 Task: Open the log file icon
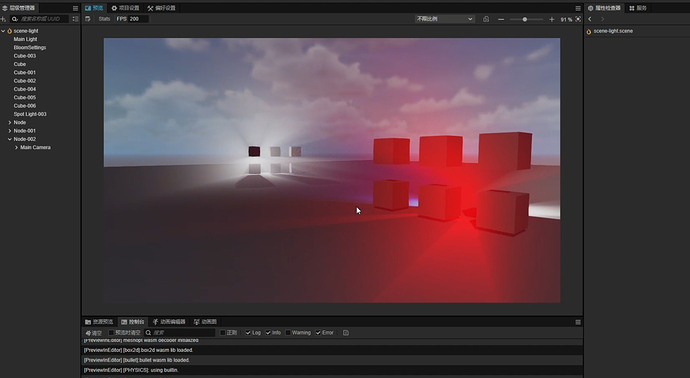pyautogui.click(x=346, y=333)
